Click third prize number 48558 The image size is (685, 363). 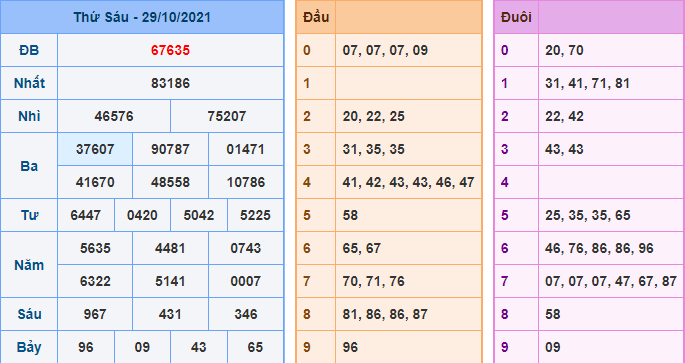(170, 182)
